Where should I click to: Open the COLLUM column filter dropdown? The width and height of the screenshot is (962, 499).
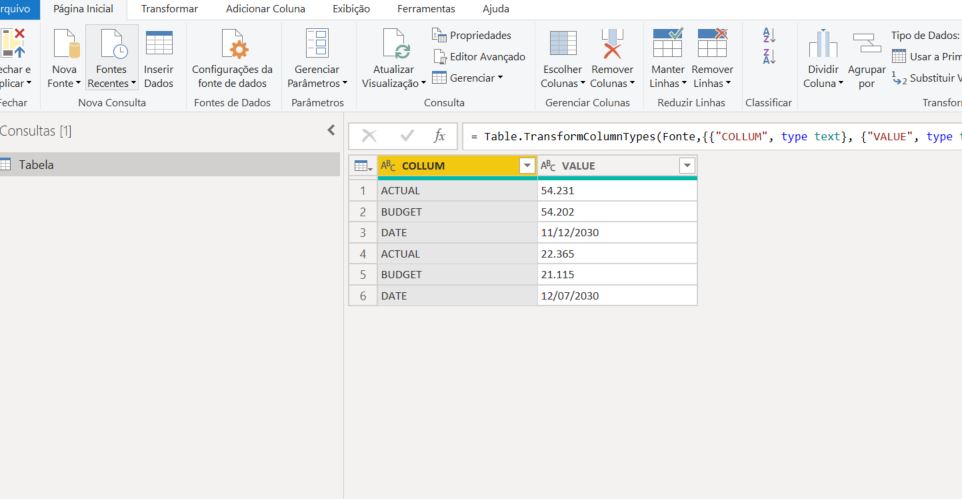click(x=526, y=166)
